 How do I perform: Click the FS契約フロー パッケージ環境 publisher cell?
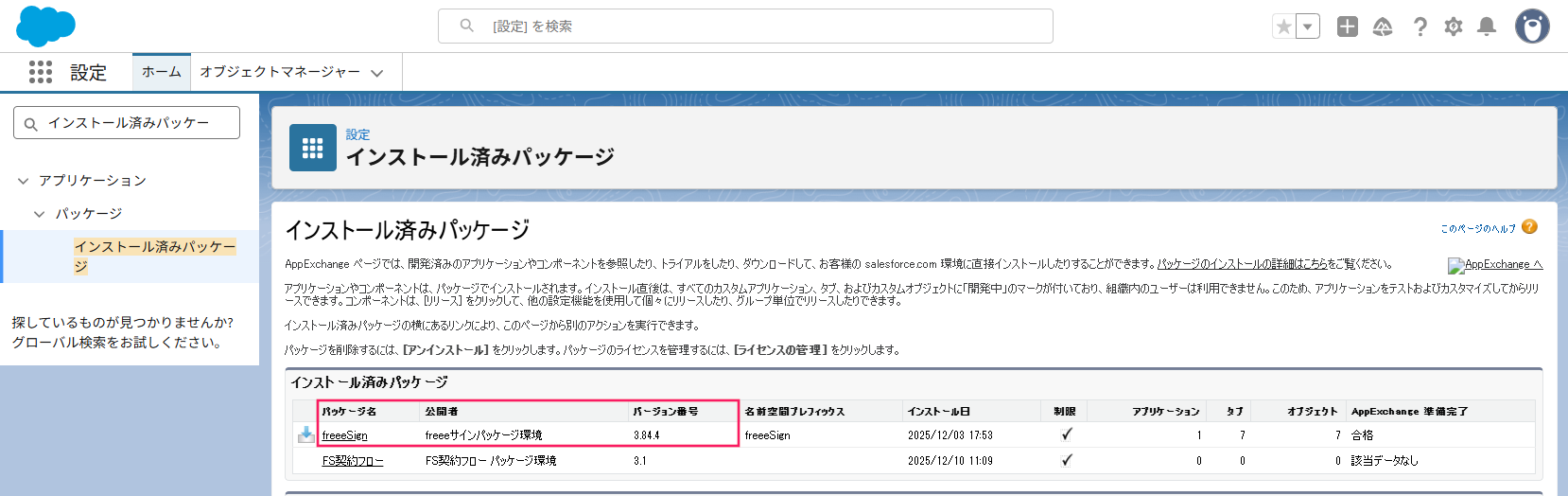(x=491, y=461)
